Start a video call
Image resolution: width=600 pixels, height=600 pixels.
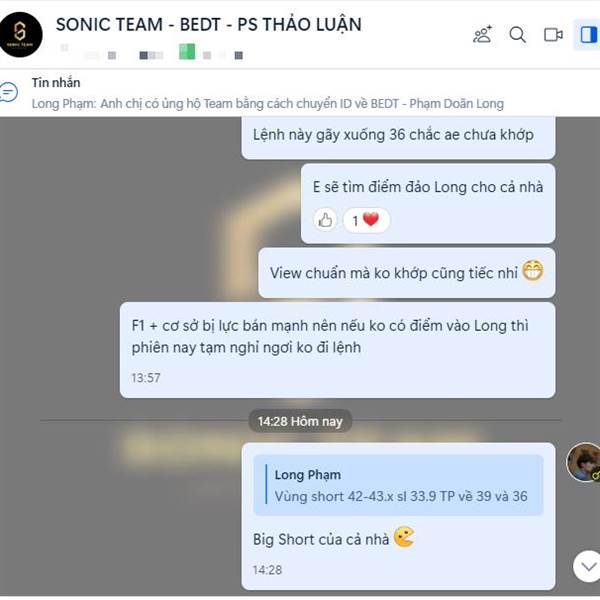click(x=553, y=35)
